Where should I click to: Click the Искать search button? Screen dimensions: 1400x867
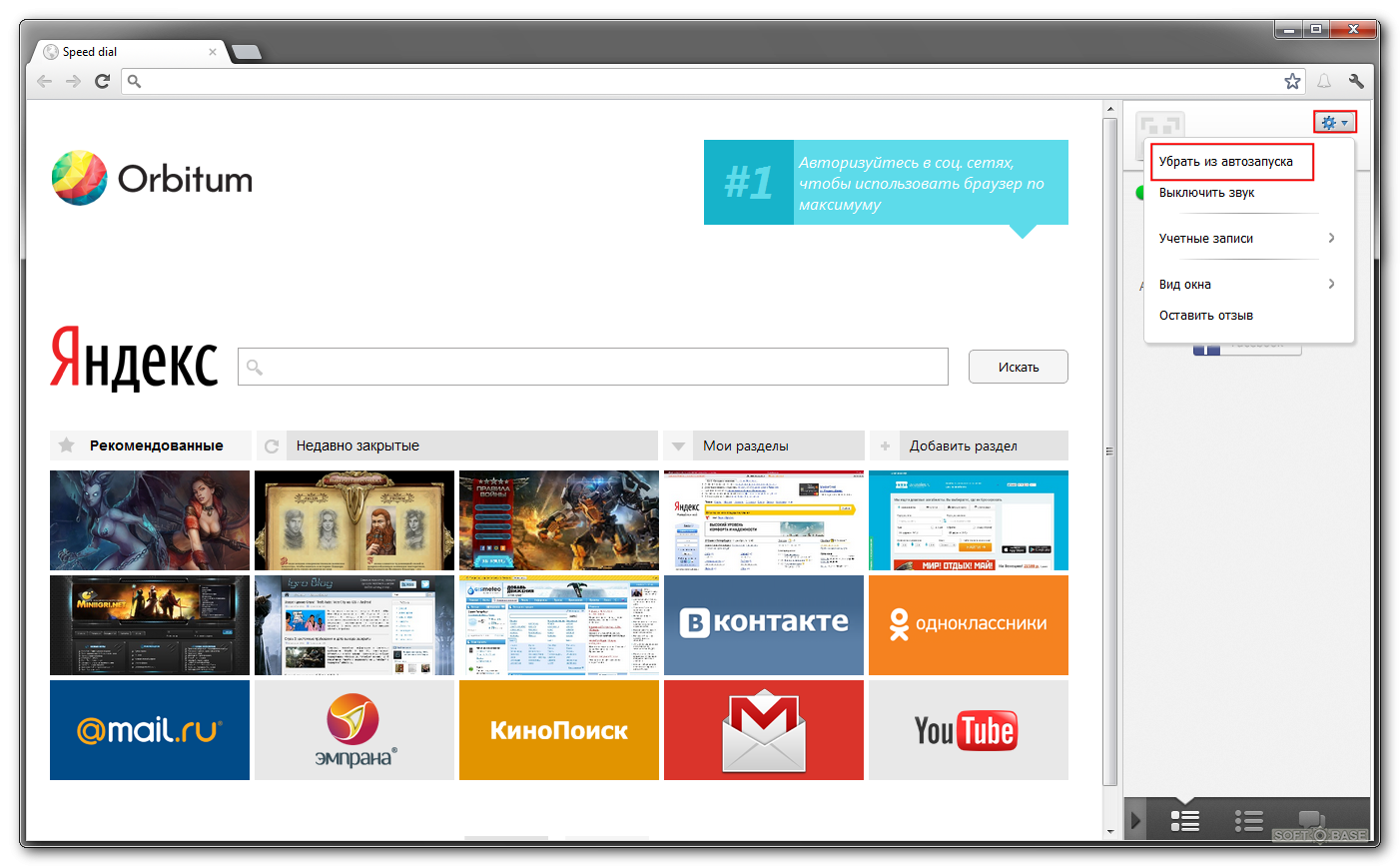1019,367
